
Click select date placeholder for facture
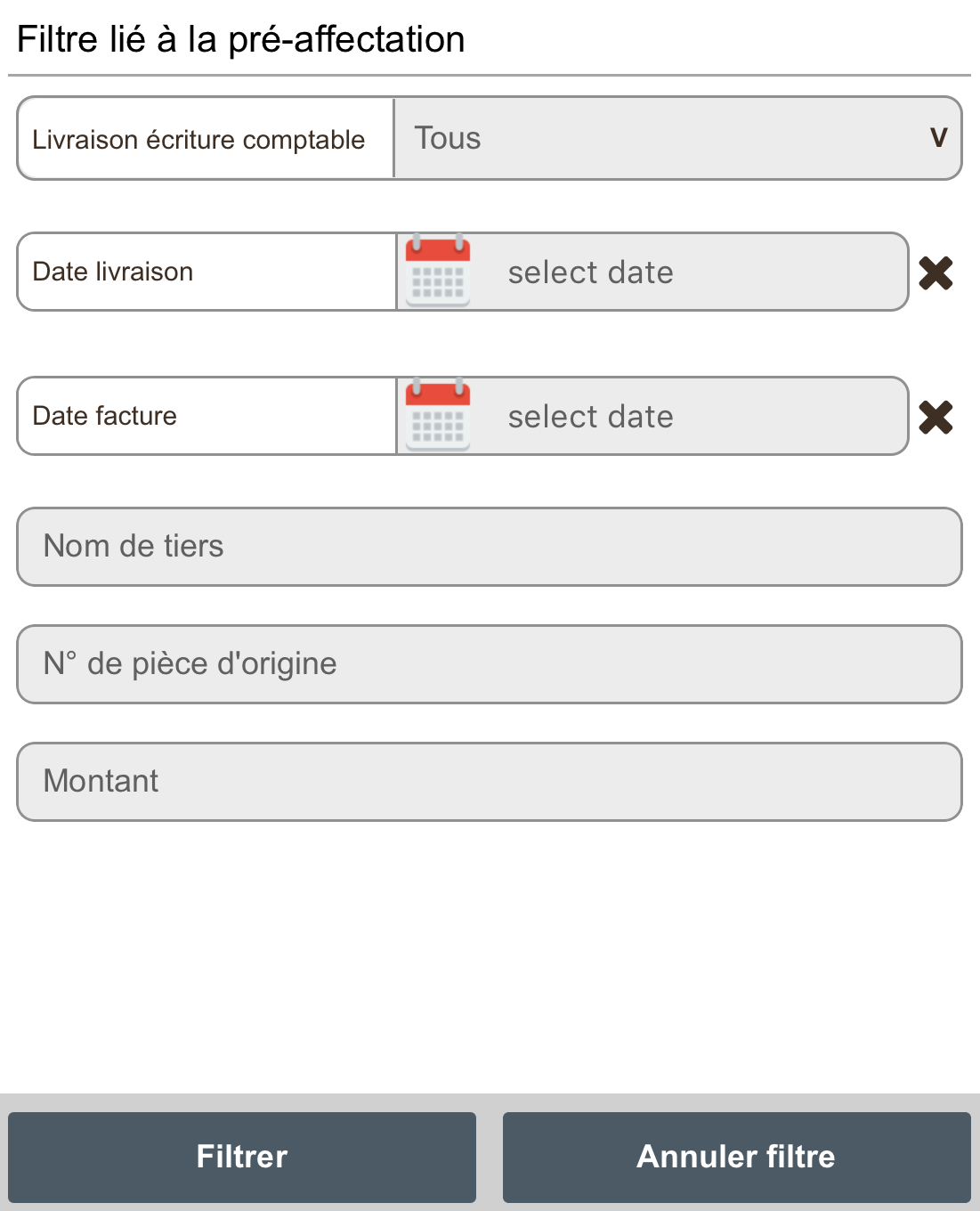tap(591, 417)
